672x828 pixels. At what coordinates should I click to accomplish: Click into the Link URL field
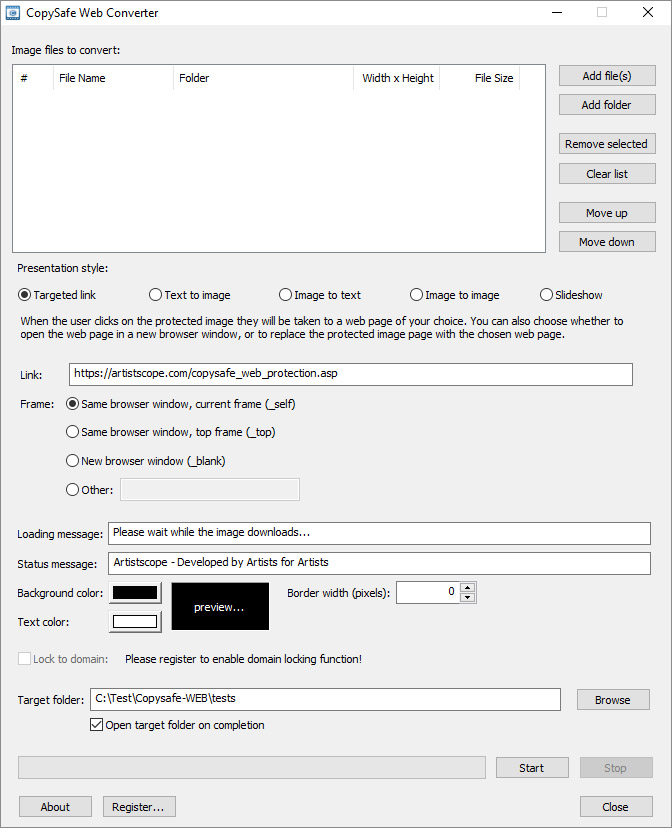click(350, 374)
